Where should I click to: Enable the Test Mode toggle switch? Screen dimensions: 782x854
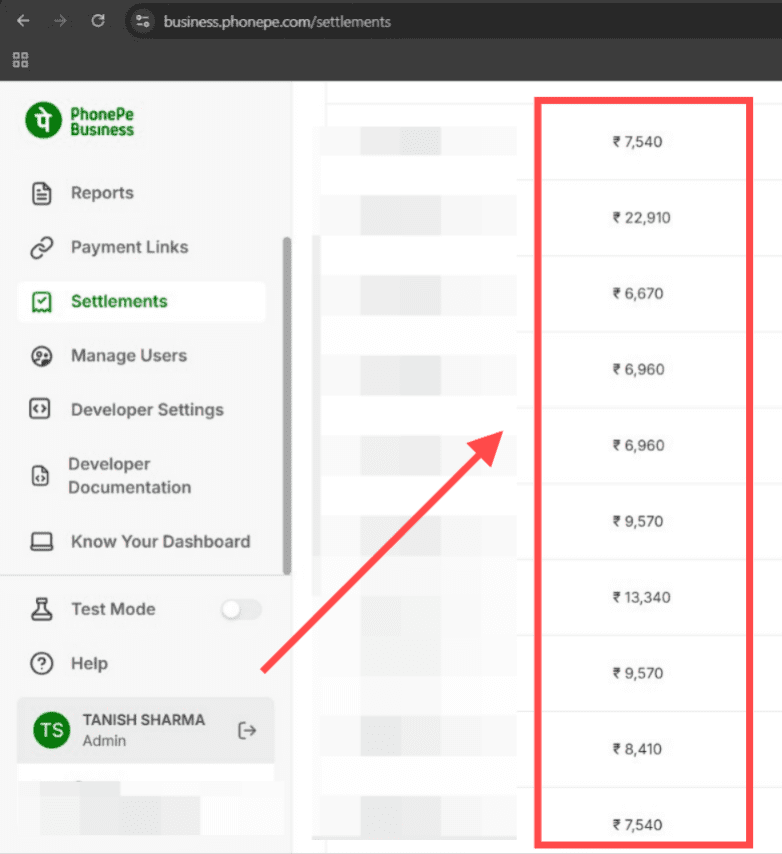[241, 610]
